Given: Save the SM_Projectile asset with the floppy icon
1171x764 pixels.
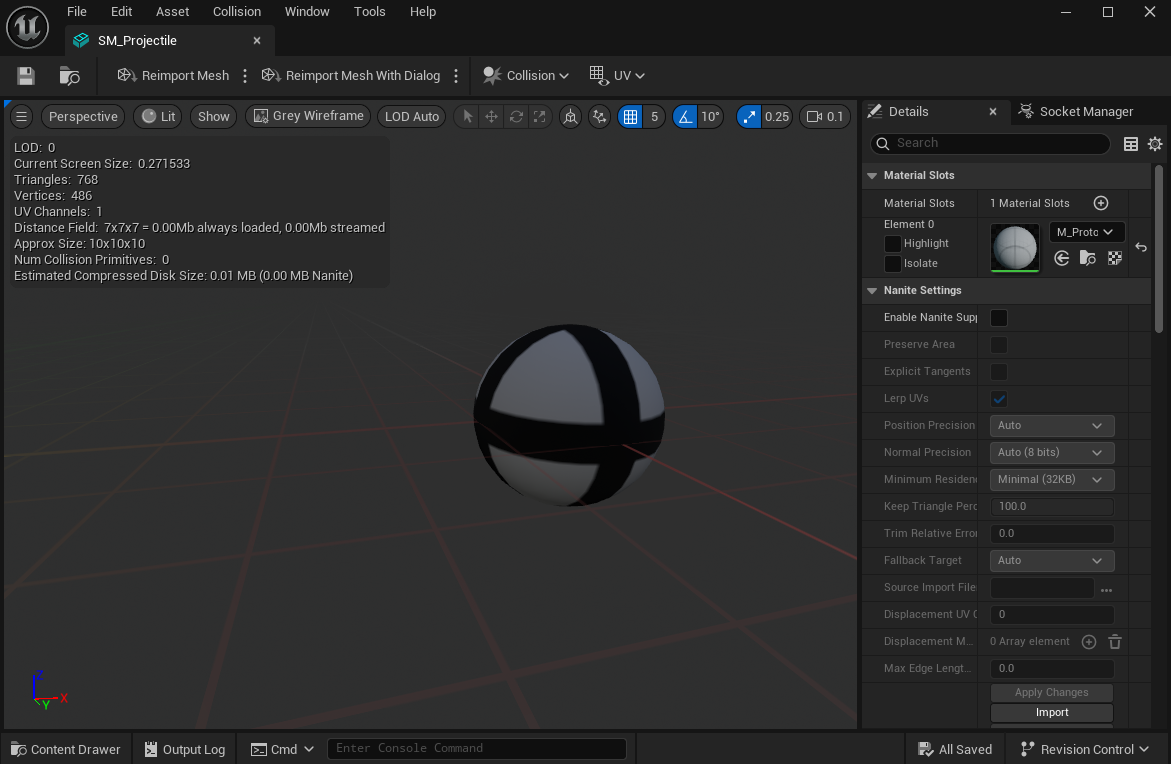Looking at the screenshot, I should point(26,76).
